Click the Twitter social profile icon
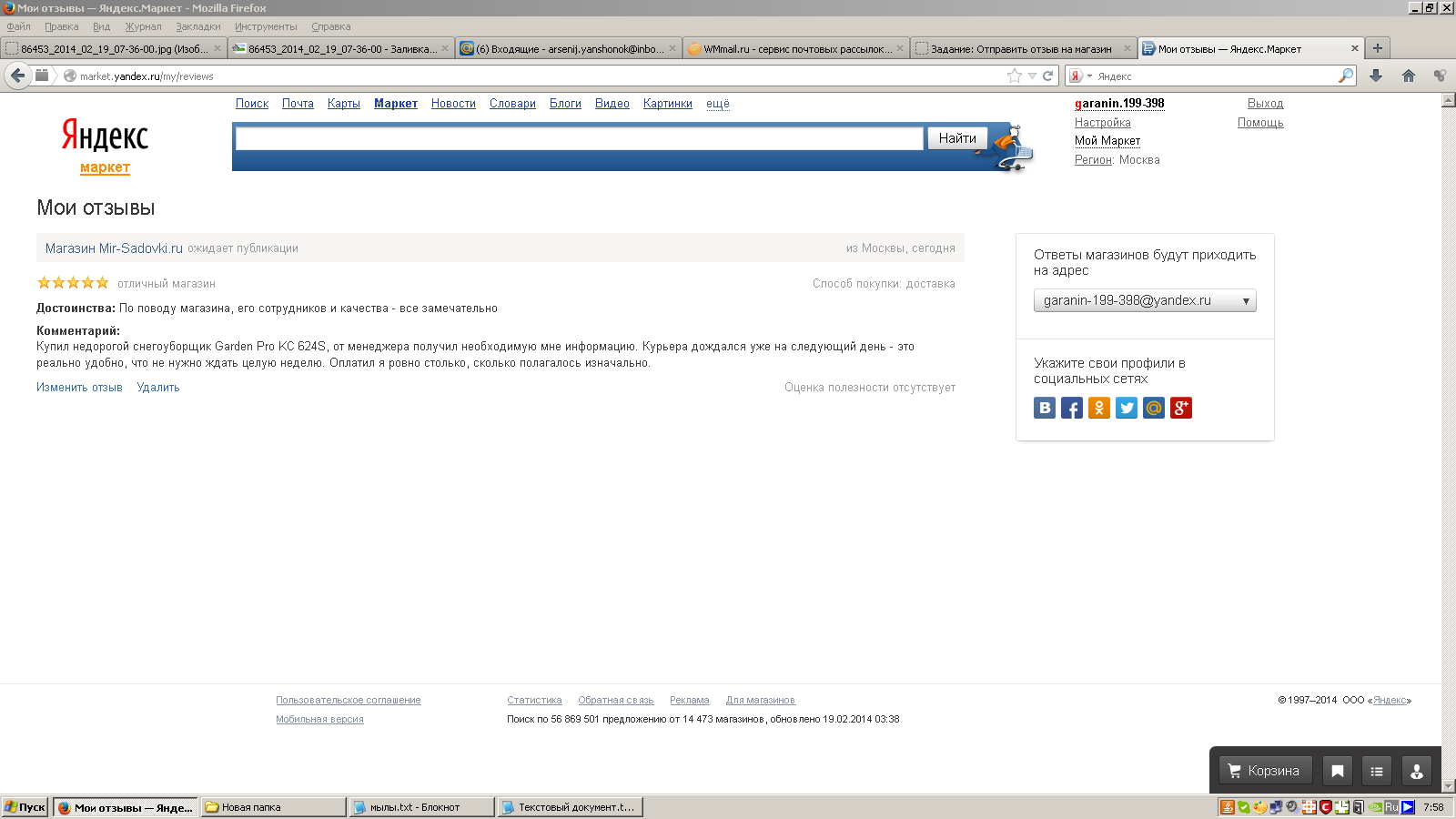1456x819 pixels. click(x=1127, y=408)
